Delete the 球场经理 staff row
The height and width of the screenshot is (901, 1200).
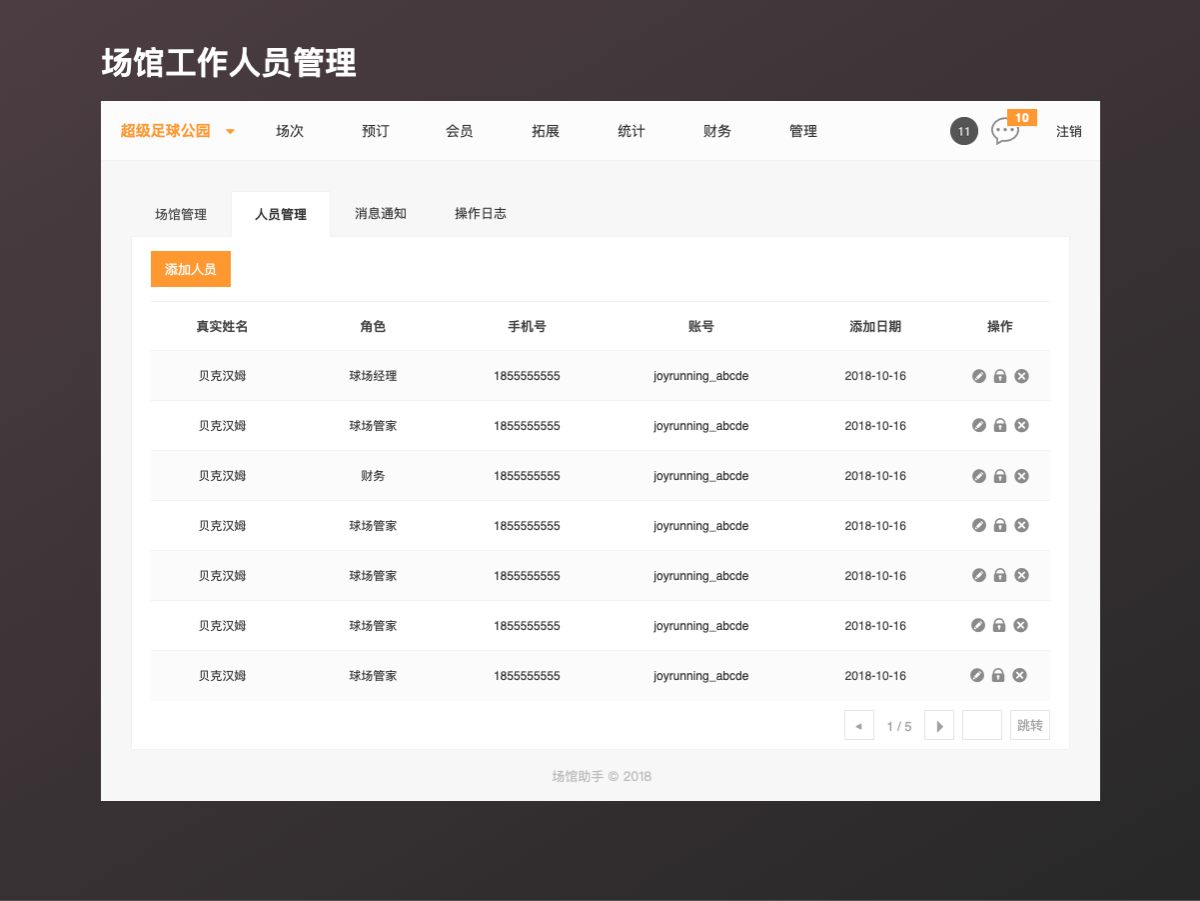pyautogui.click(x=1021, y=376)
